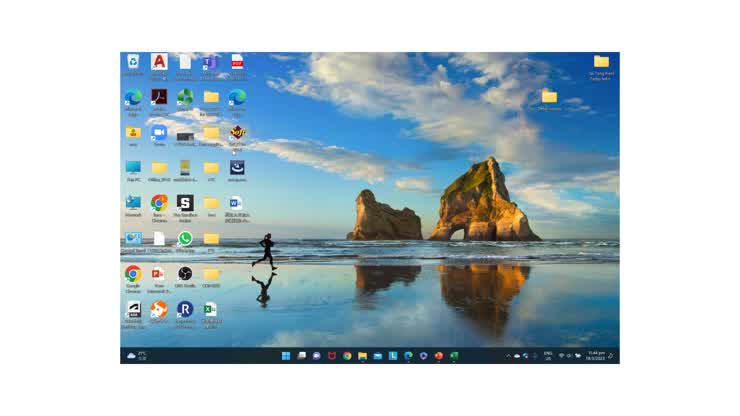Open the Zoom desktop shortcut

(x=159, y=133)
